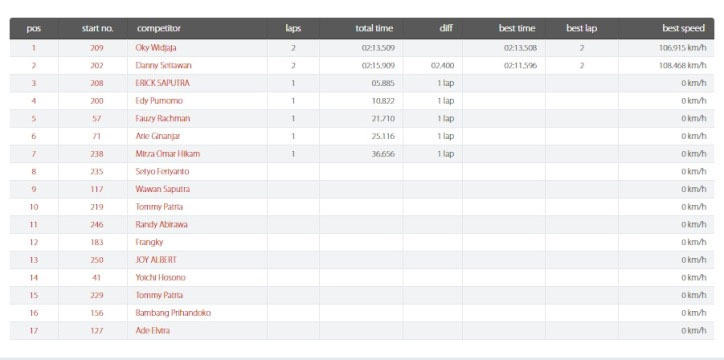This screenshot has height=360, width=724.
Task: Open Mirza Omar Hikam competitor link
Action: click(x=168, y=154)
